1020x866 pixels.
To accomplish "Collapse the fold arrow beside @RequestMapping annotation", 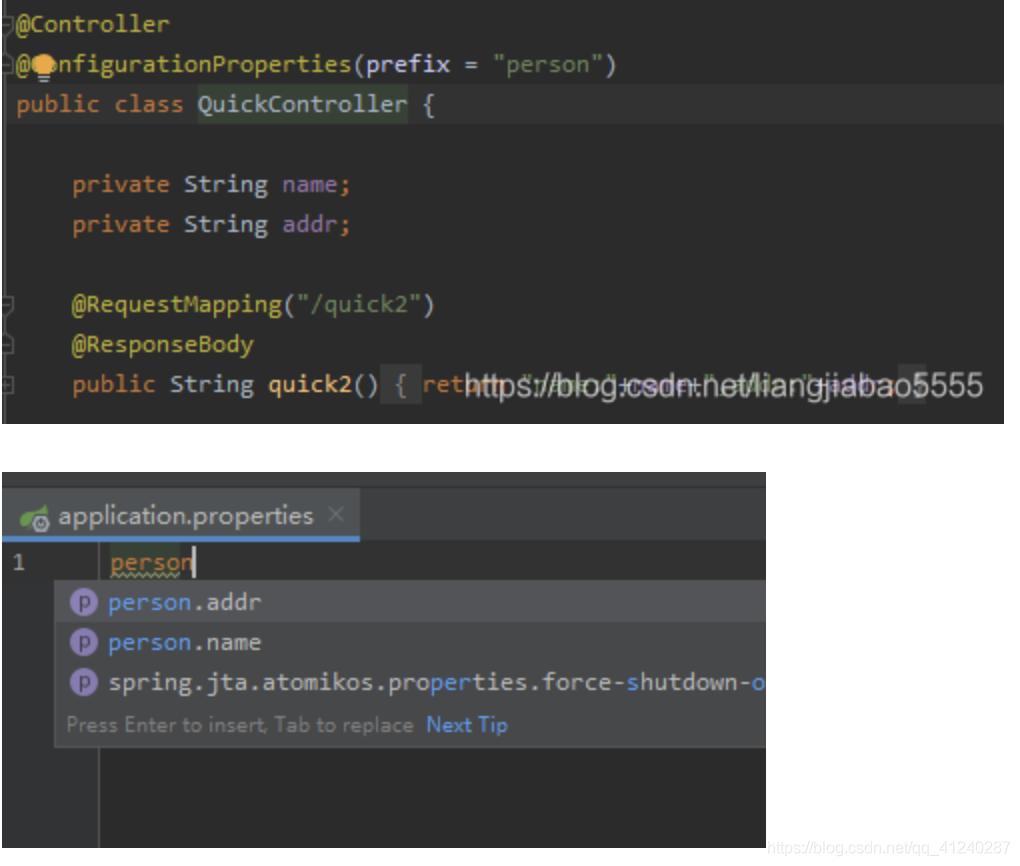I will (7, 303).
